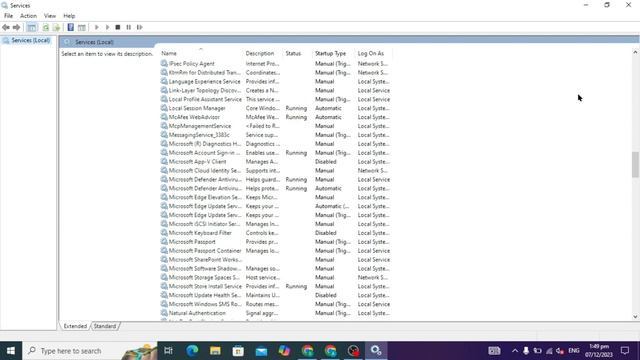Click the Restart Service toolbar icon
Viewport: 640px width, 360px height.
click(x=140, y=27)
